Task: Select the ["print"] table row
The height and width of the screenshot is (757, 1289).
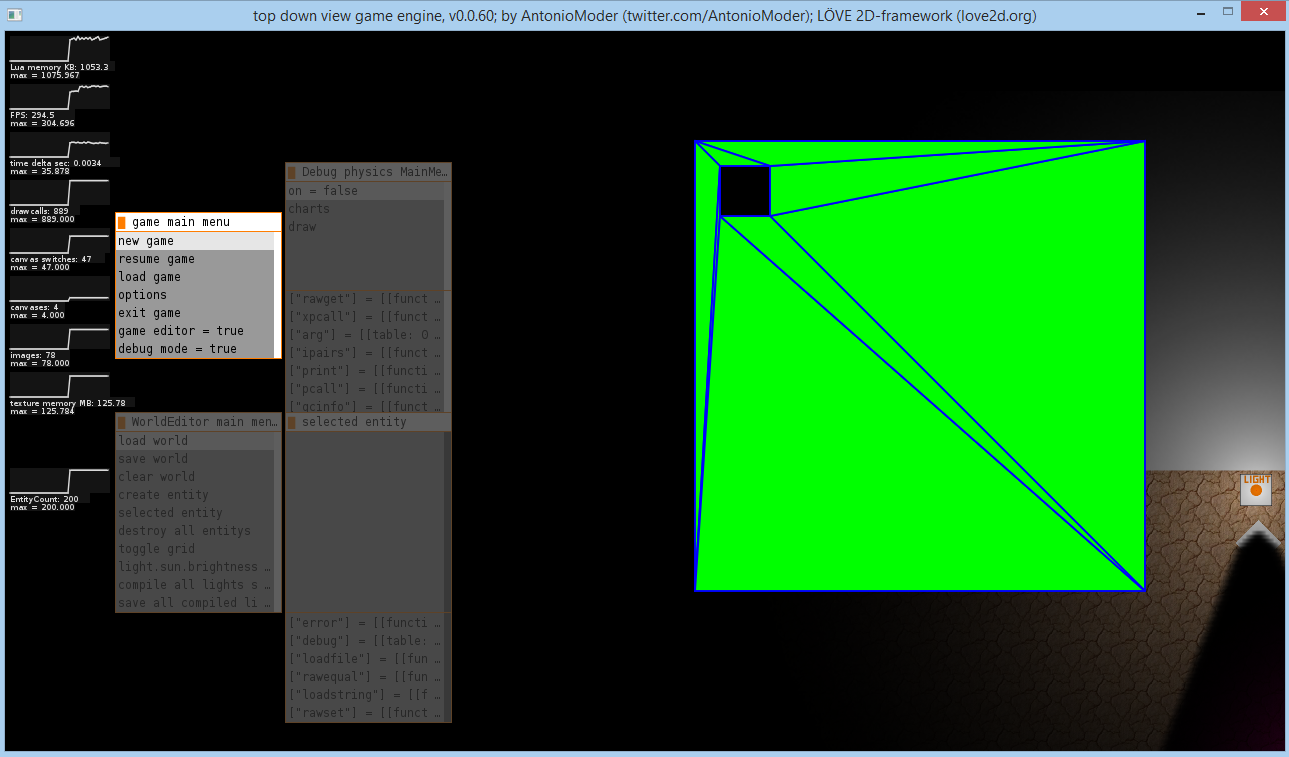Action: click(365, 371)
